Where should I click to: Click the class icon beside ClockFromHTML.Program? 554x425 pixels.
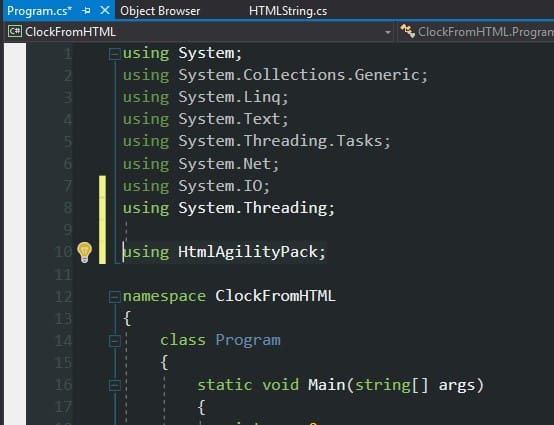click(407, 31)
